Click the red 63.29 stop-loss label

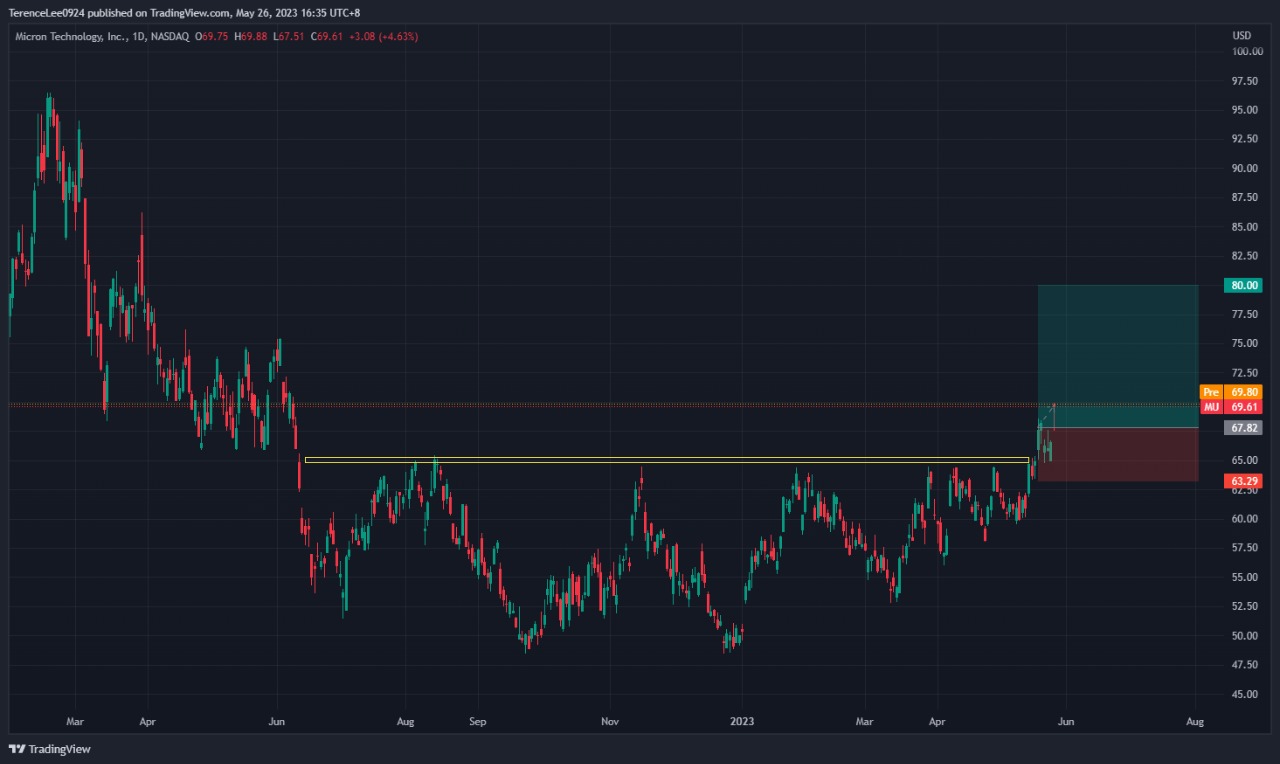click(1244, 481)
